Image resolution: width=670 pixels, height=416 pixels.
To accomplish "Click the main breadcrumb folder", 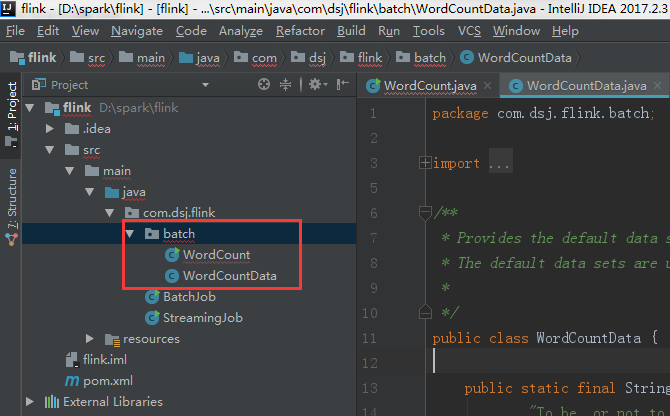I will [x=142, y=57].
